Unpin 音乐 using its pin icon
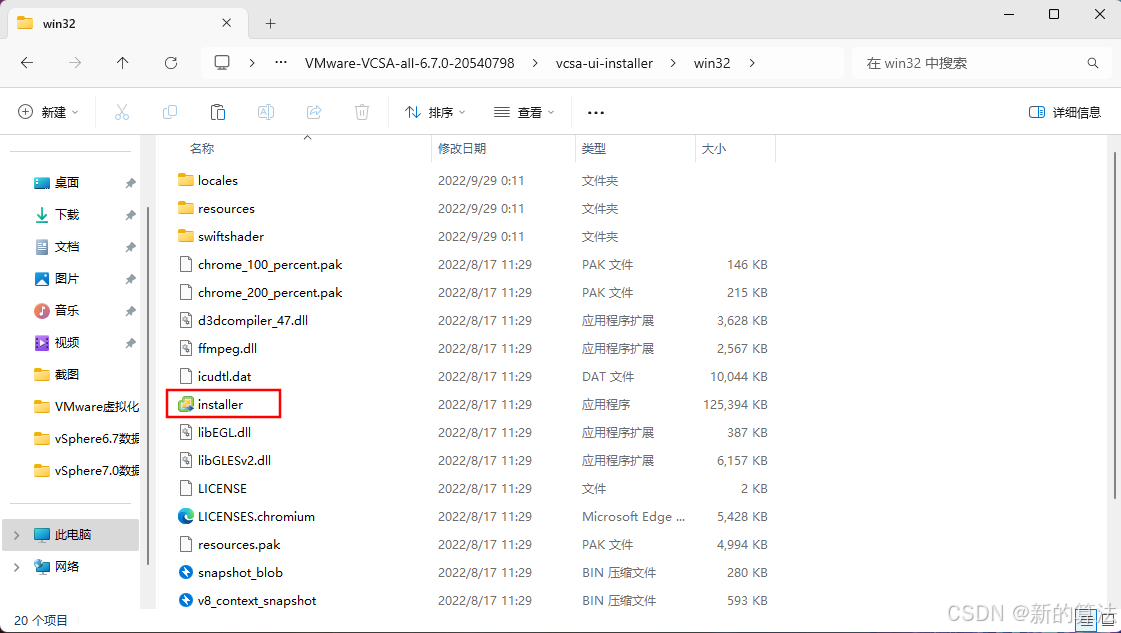1121x633 pixels. [130, 311]
